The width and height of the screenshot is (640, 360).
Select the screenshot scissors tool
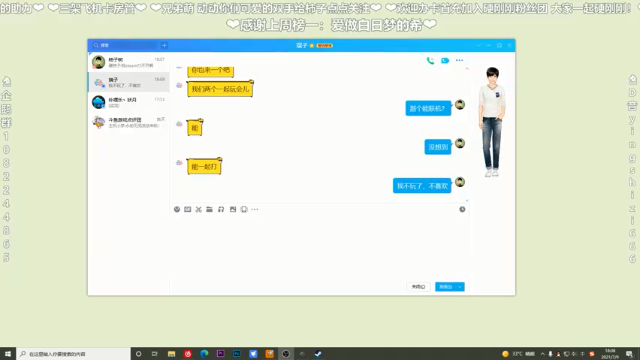[198, 209]
